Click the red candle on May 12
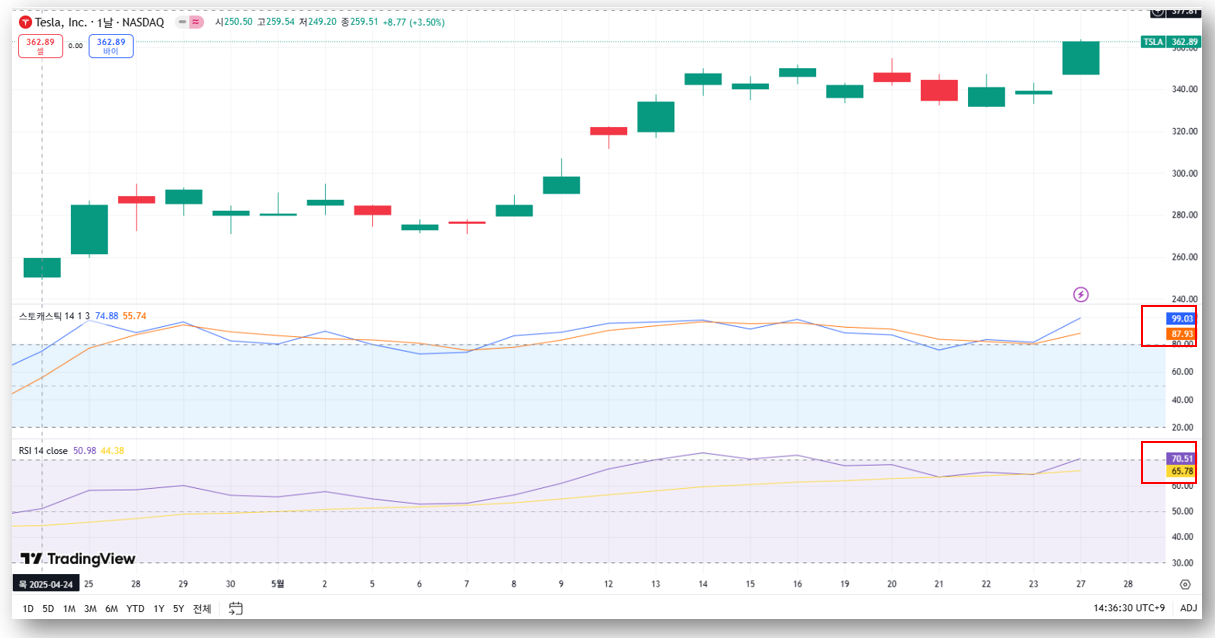The height and width of the screenshot is (638, 1215). (608, 131)
